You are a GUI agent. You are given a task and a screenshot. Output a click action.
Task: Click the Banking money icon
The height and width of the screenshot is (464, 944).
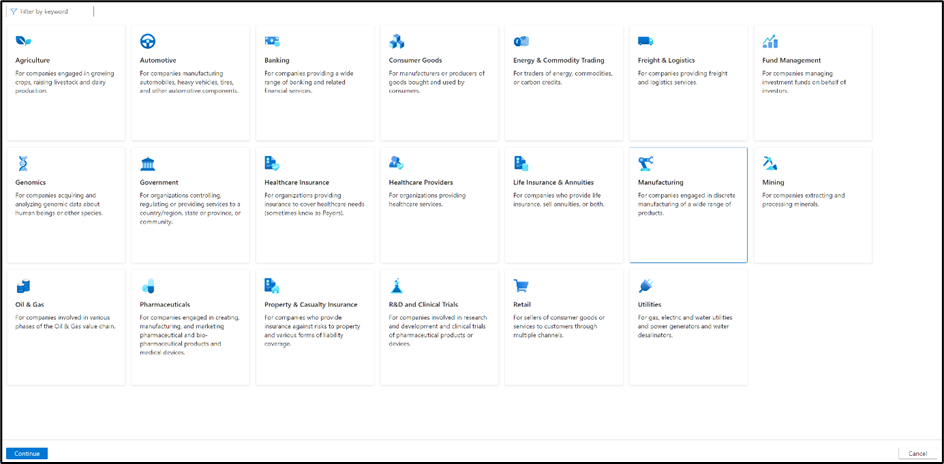pyautogui.click(x=272, y=41)
